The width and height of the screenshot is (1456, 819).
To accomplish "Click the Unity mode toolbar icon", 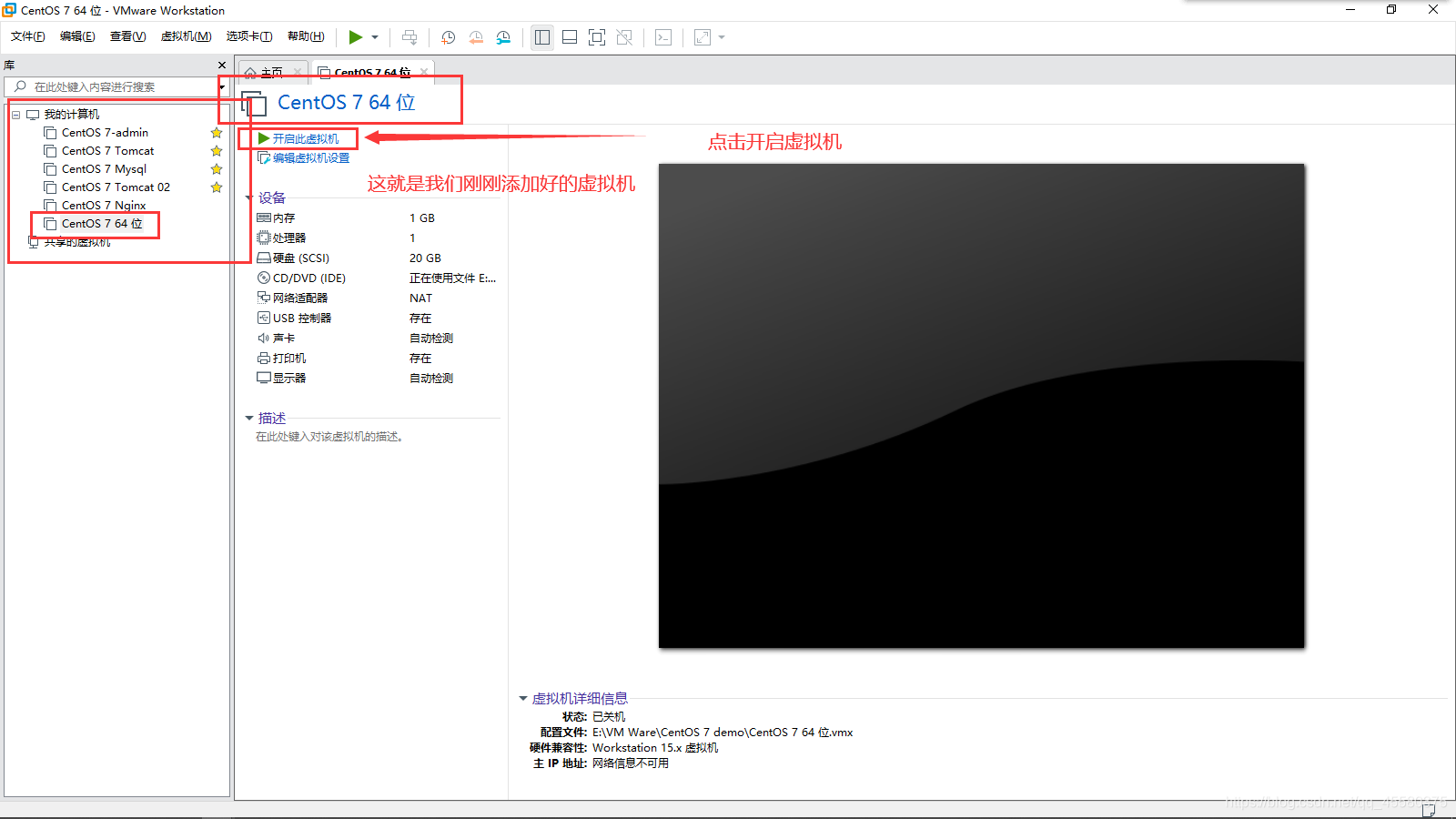I will (624, 37).
